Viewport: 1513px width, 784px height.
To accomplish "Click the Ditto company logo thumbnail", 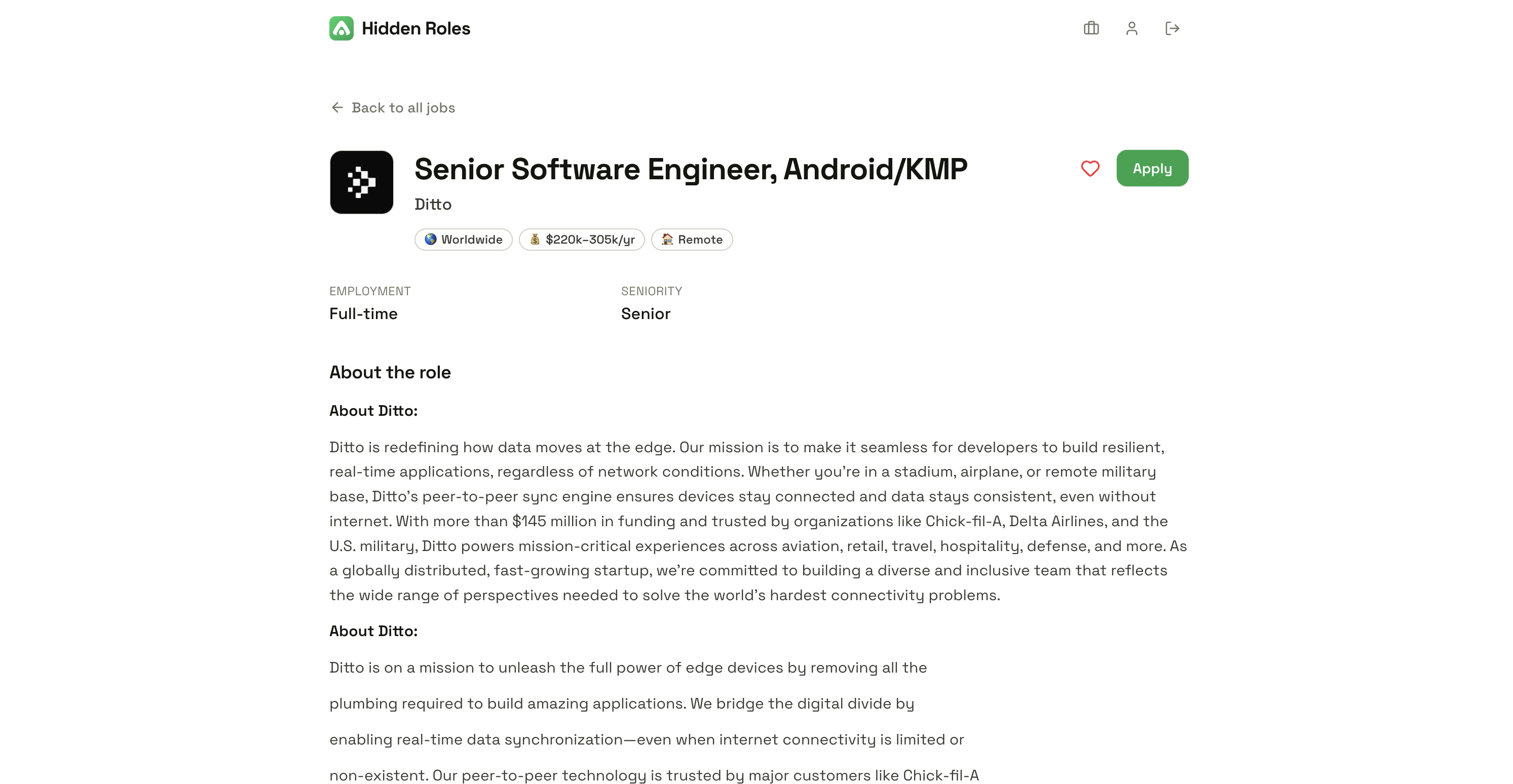I will (362, 182).
